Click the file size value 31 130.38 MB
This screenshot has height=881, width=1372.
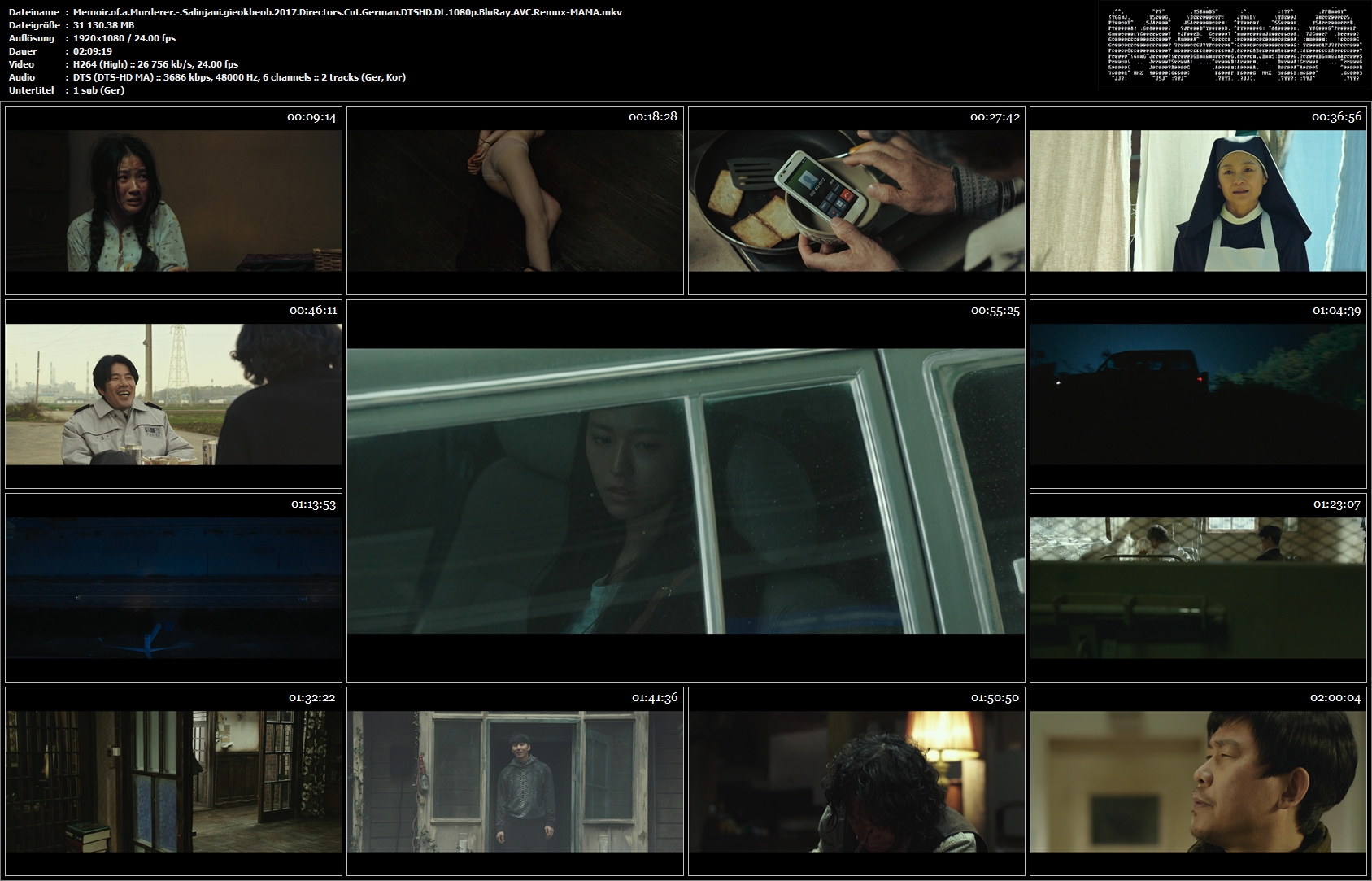103,25
